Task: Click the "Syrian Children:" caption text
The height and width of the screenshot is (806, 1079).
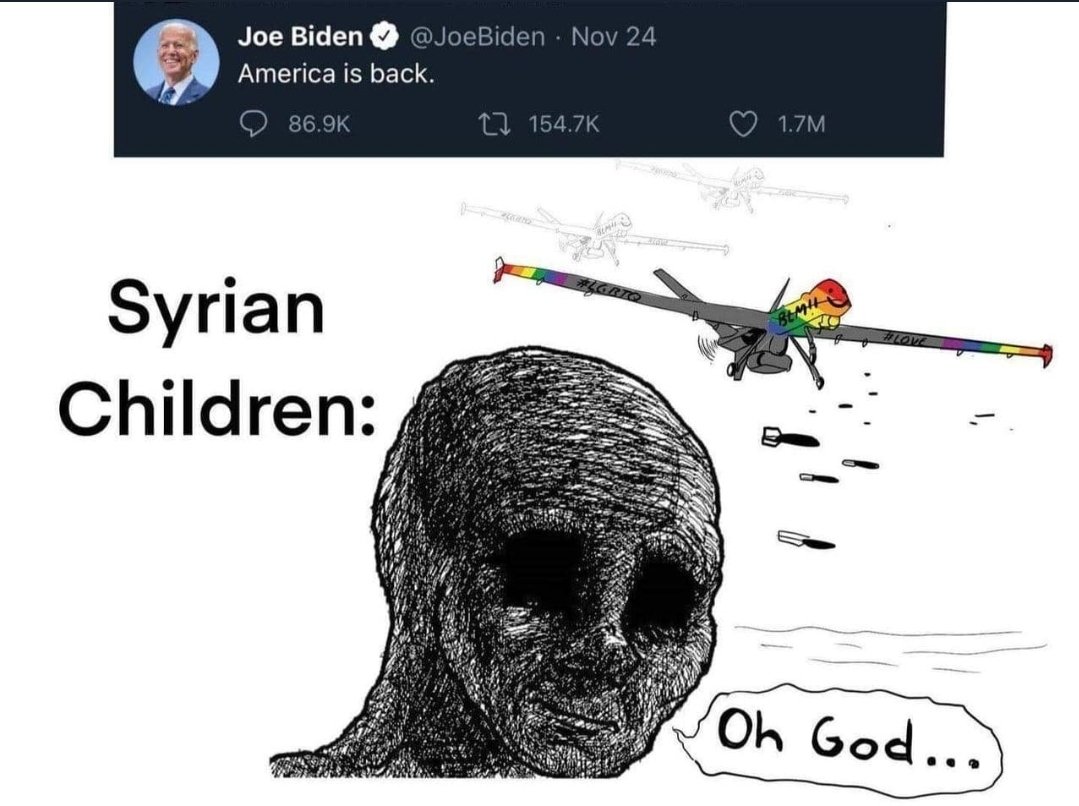Action: click(218, 357)
